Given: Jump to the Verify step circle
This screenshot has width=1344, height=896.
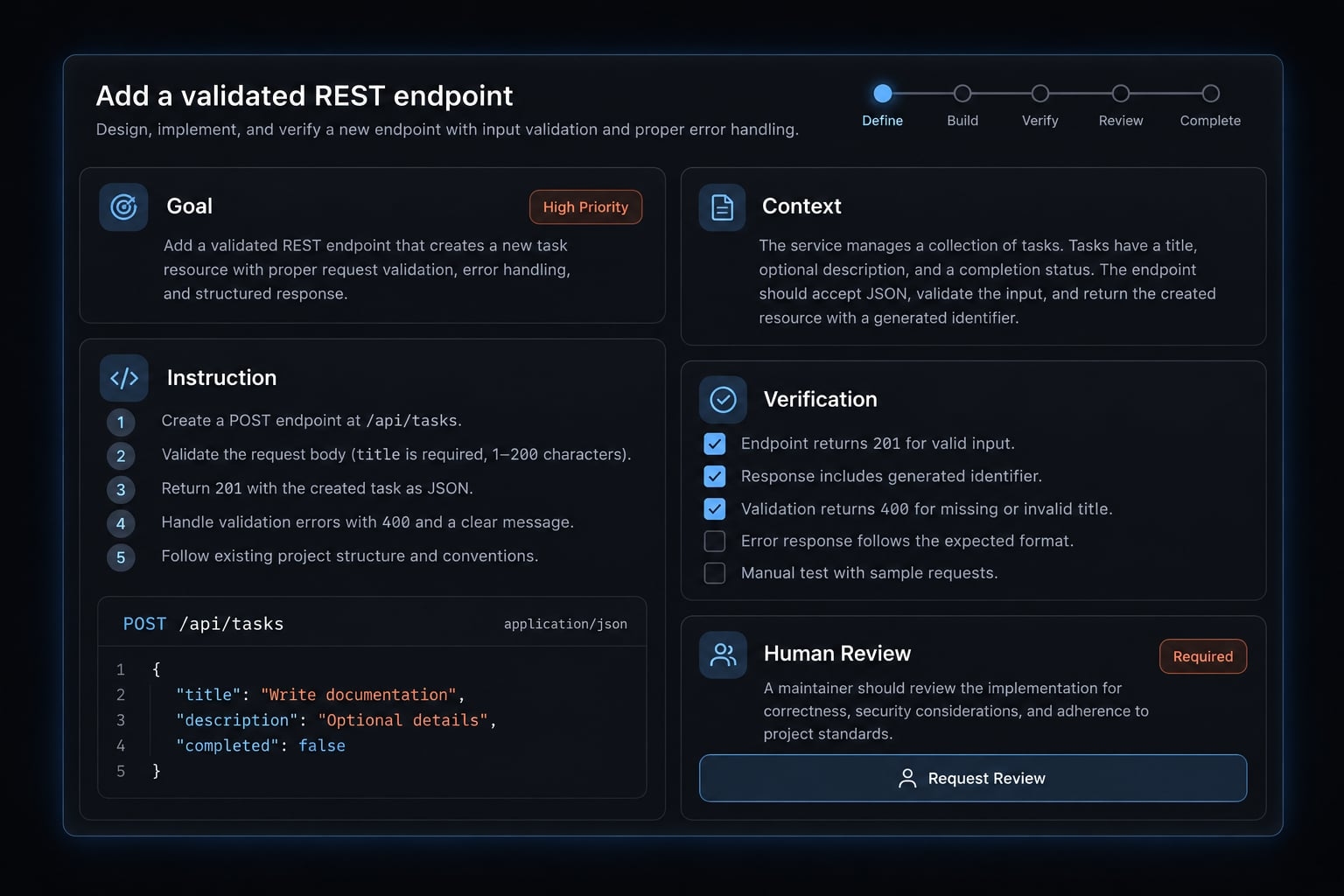Looking at the screenshot, I should [1040, 94].
